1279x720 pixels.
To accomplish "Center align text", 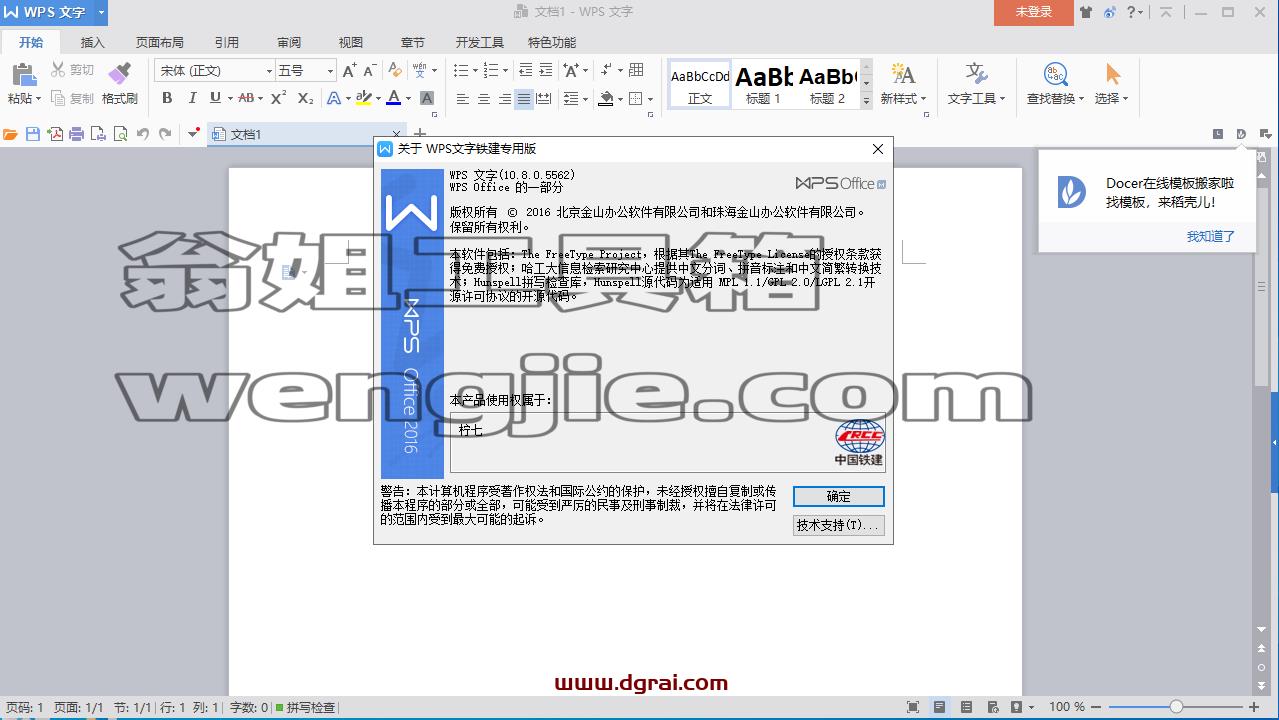I will tap(483, 99).
